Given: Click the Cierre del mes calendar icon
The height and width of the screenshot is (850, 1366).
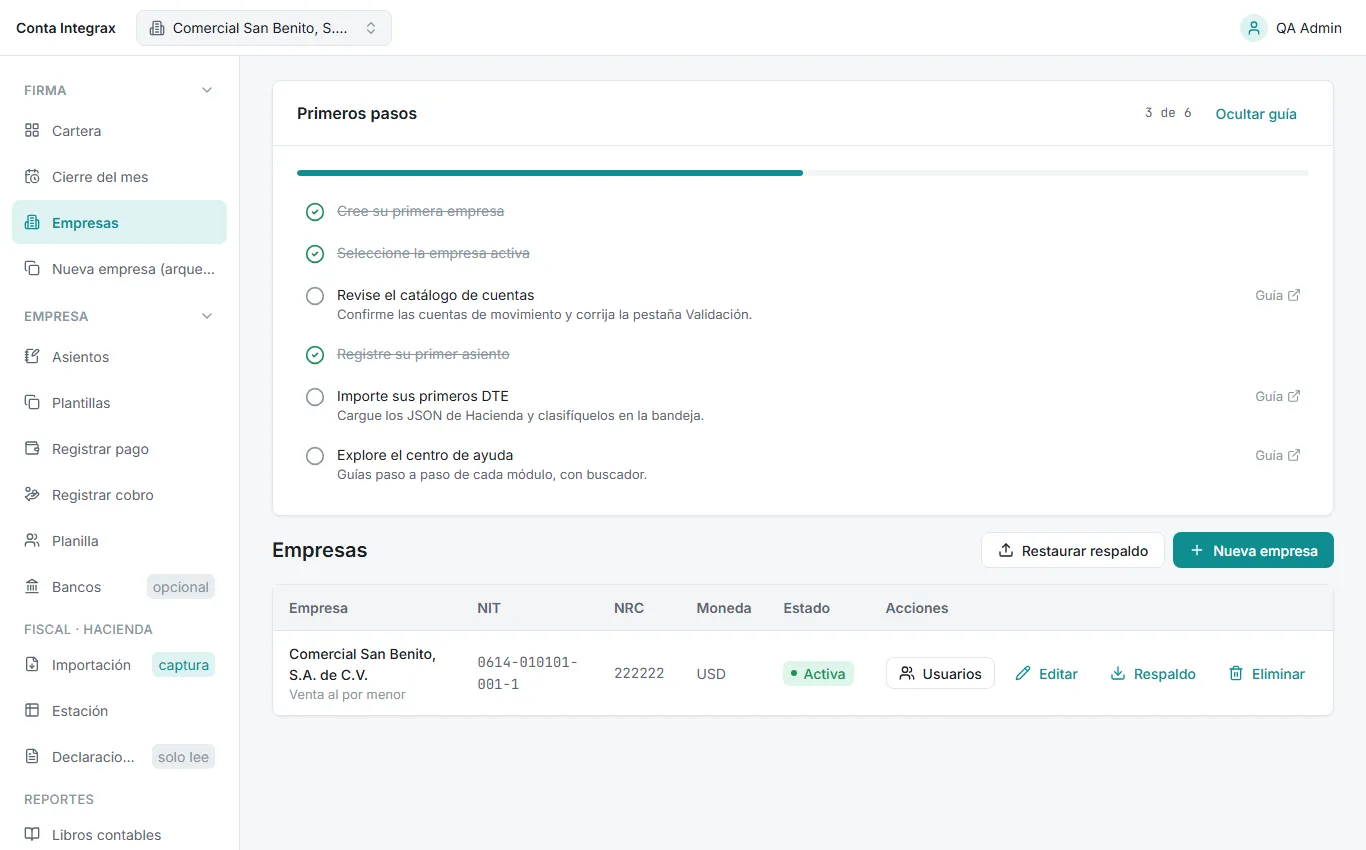Looking at the screenshot, I should (x=32, y=177).
